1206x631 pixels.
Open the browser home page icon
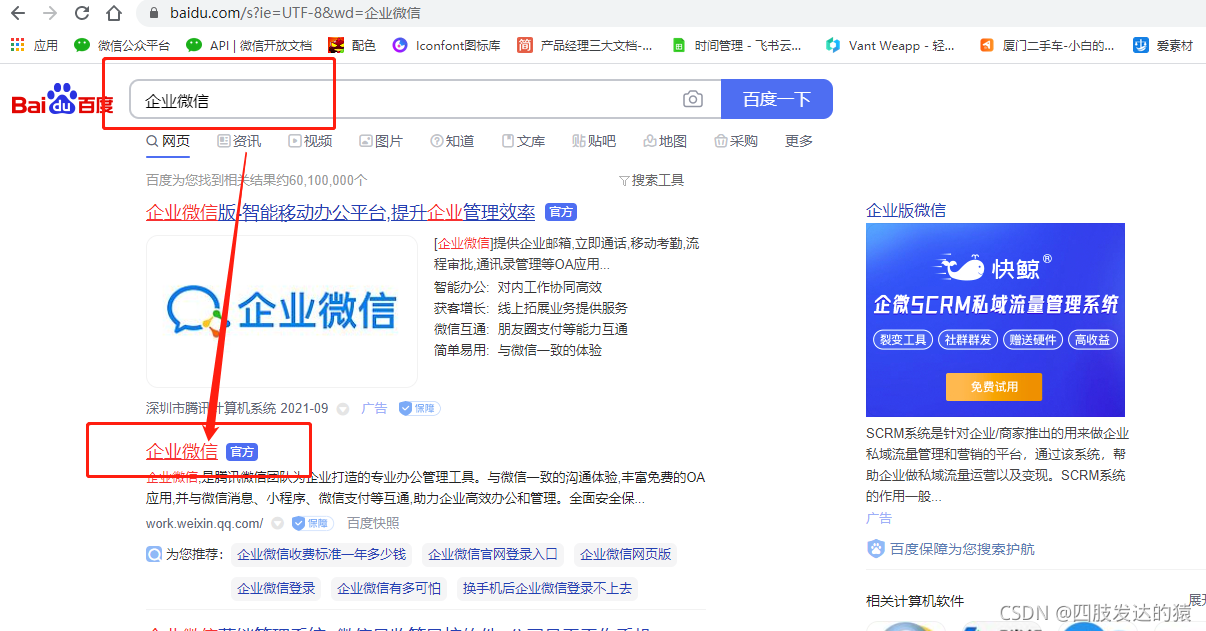114,13
